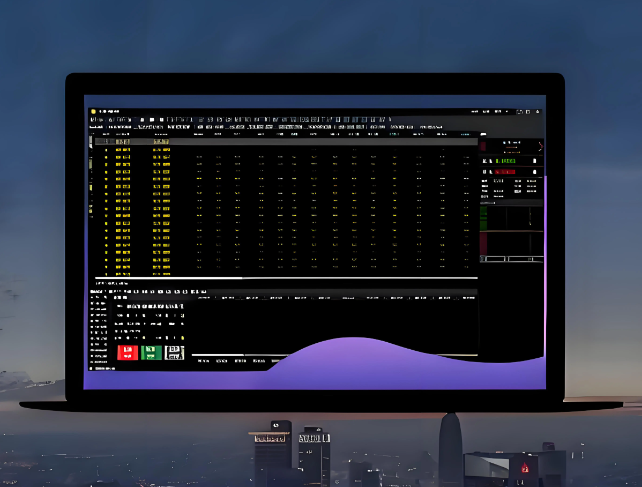Click the green depth bar in market depth
The height and width of the screenshot is (487, 642).
click(484, 218)
